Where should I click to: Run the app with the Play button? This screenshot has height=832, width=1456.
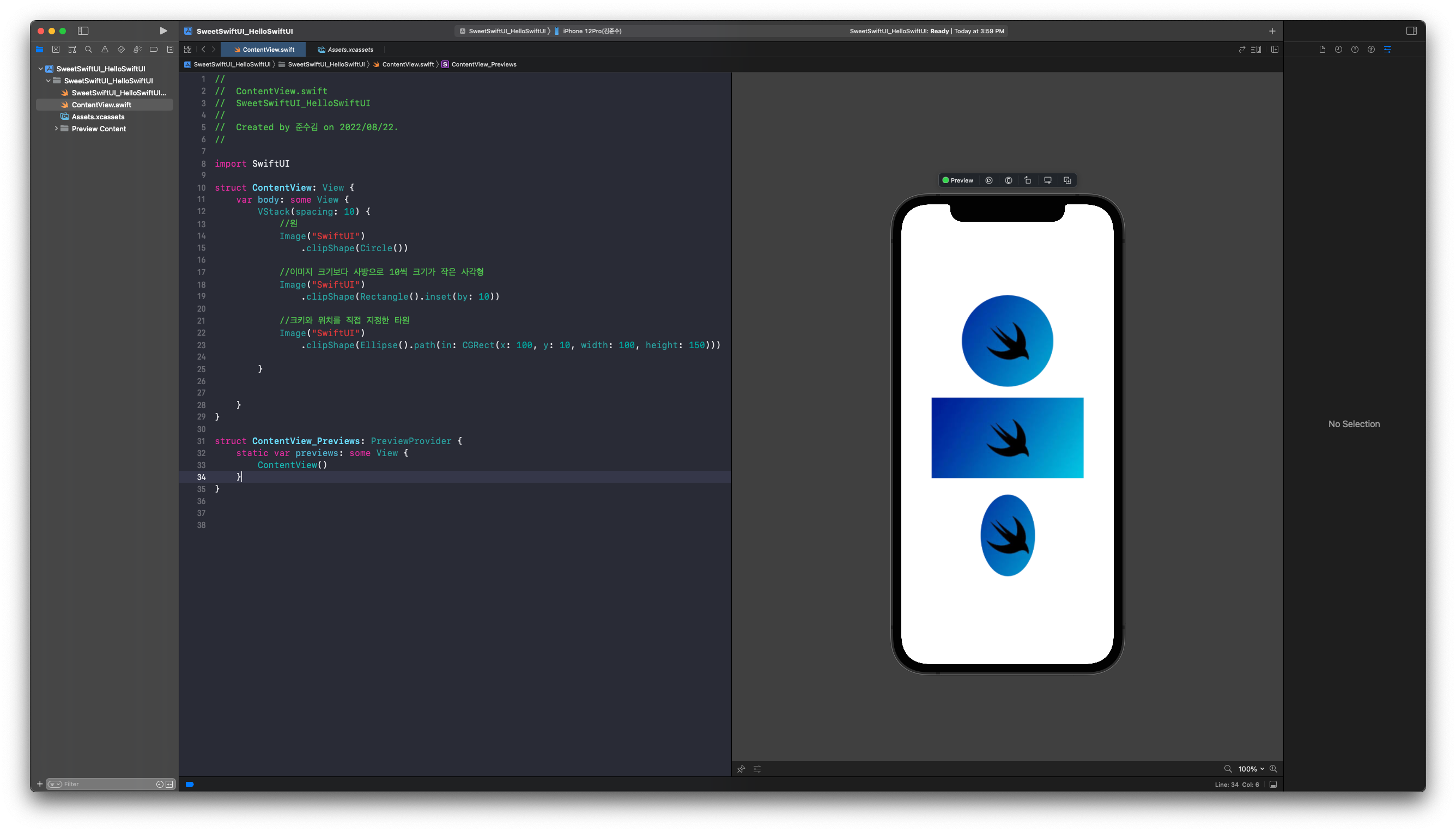click(163, 31)
